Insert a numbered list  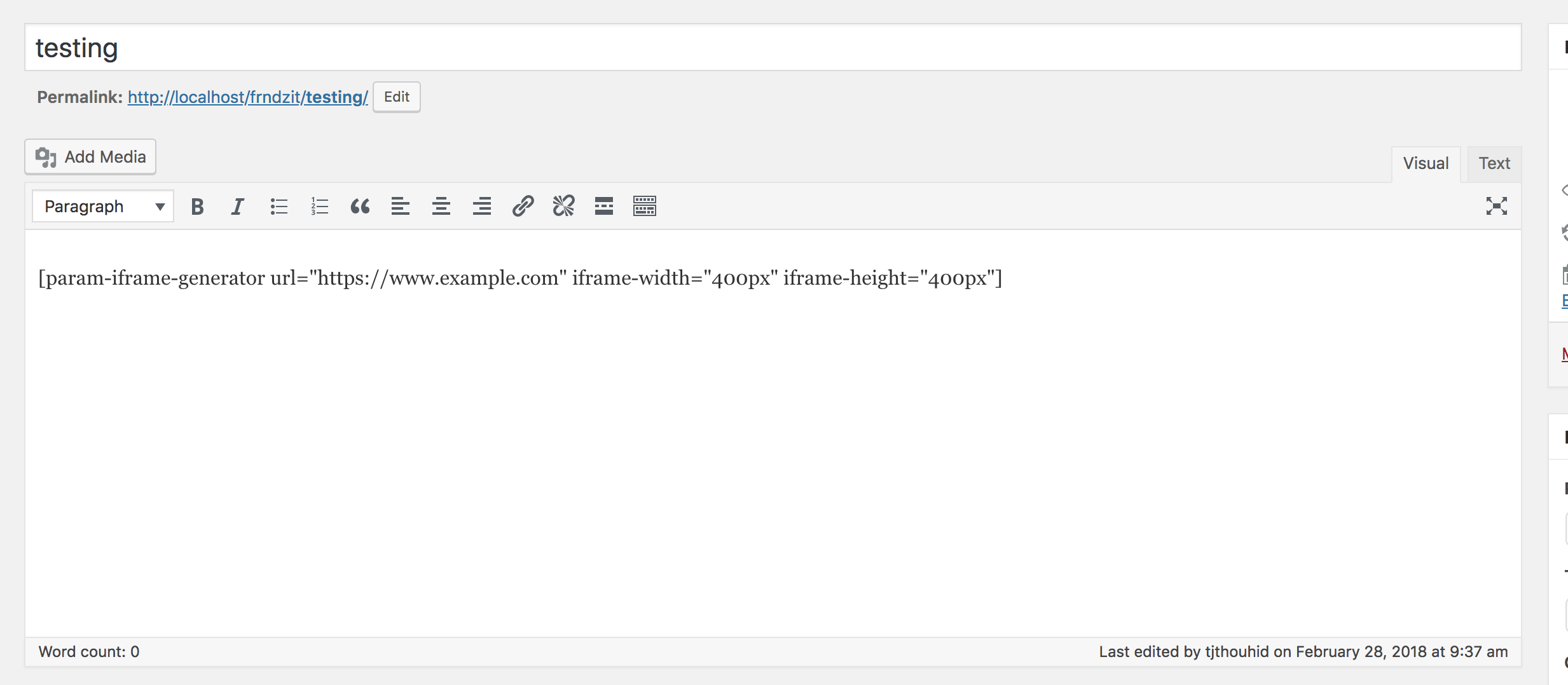319,207
